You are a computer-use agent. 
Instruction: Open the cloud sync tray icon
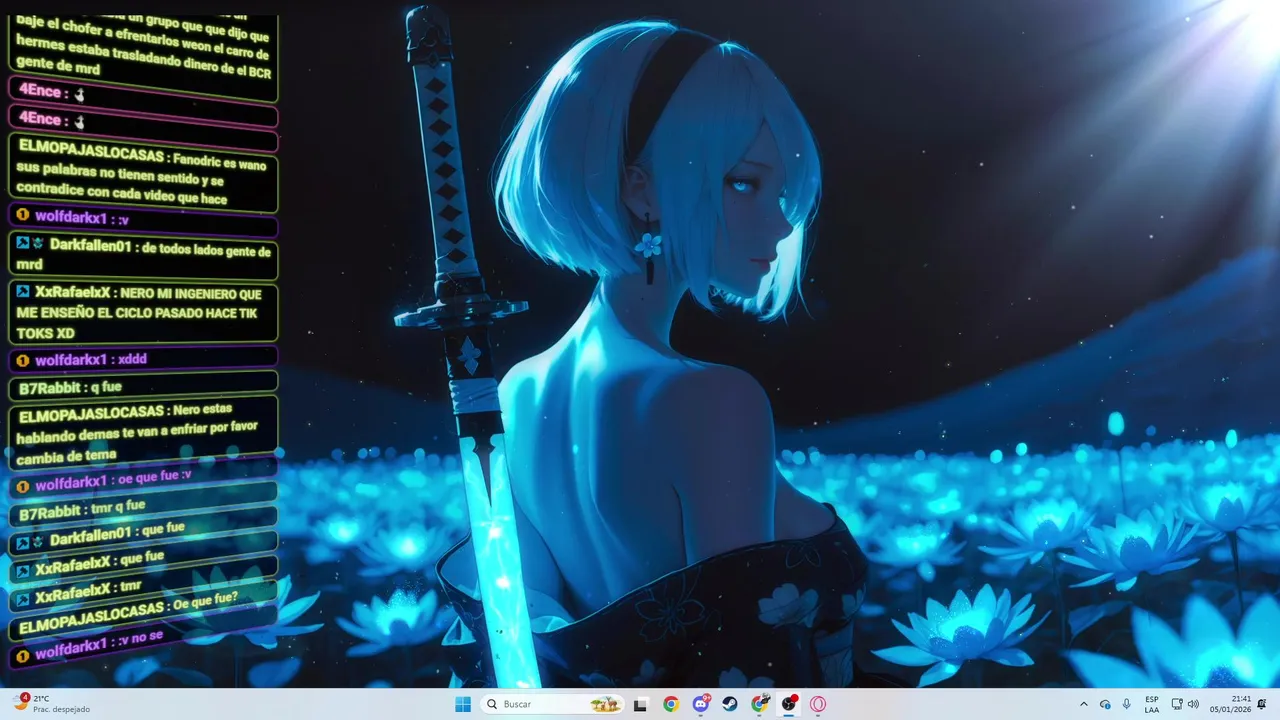[1105, 704]
